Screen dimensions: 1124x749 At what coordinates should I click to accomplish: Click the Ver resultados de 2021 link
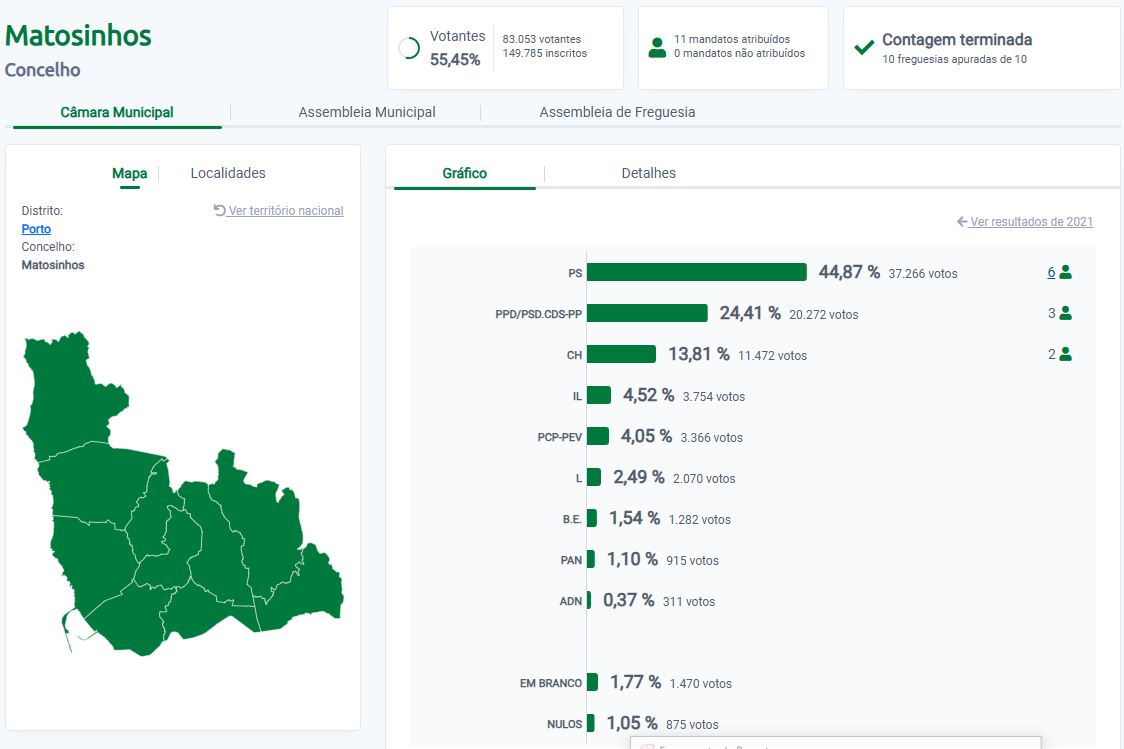pyautogui.click(x=1031, y=222)
